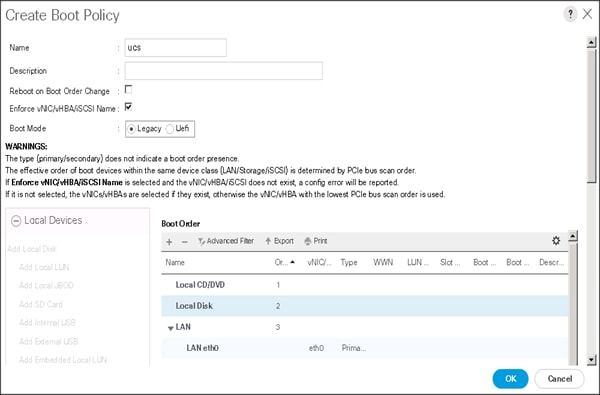The width and height of the screenshot is (600, 395).
Task: Click the Name input field
Action: [176, 48]
